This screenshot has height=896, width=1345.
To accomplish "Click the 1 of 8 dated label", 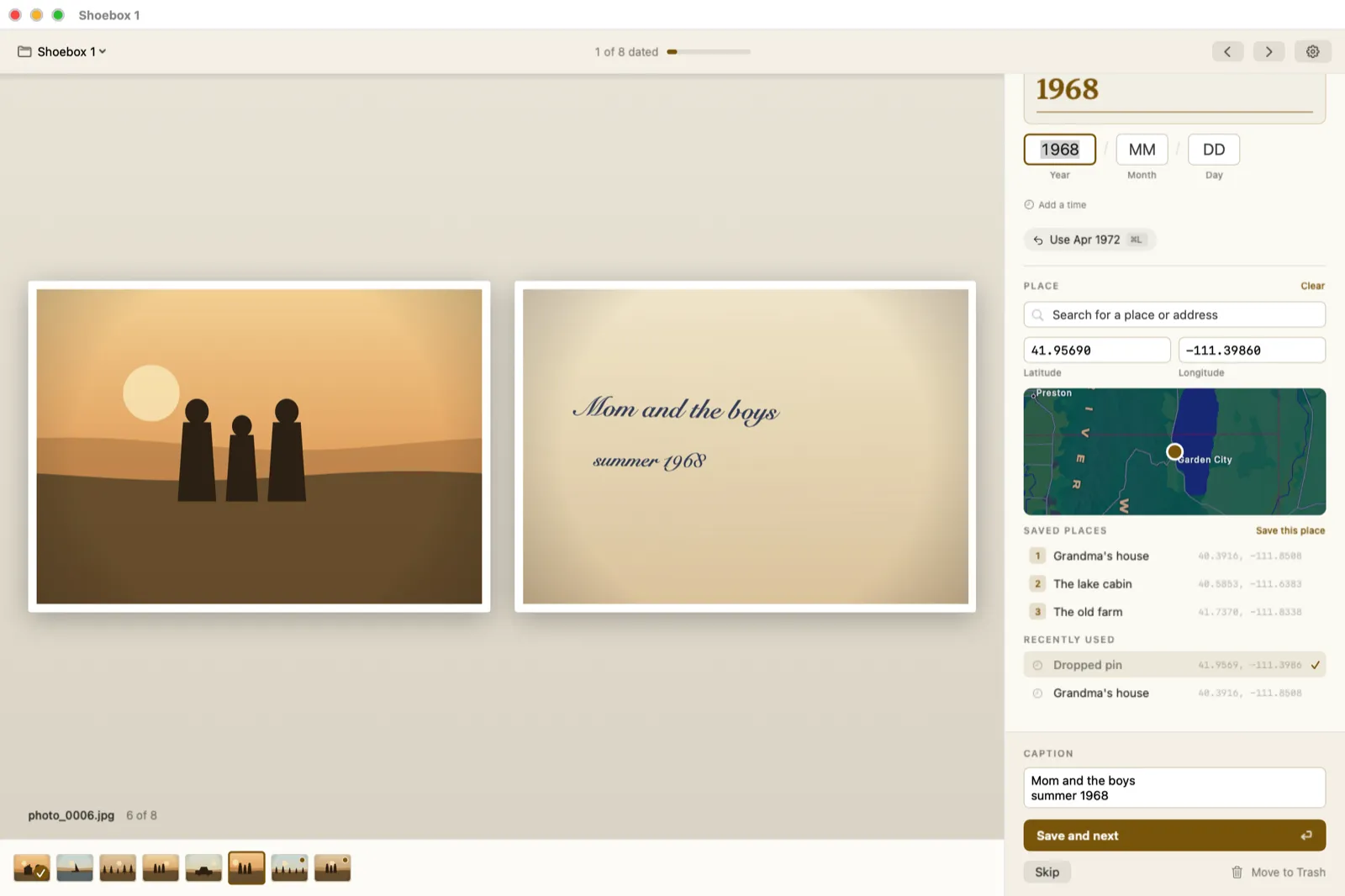I will click(x=626, y=52).
